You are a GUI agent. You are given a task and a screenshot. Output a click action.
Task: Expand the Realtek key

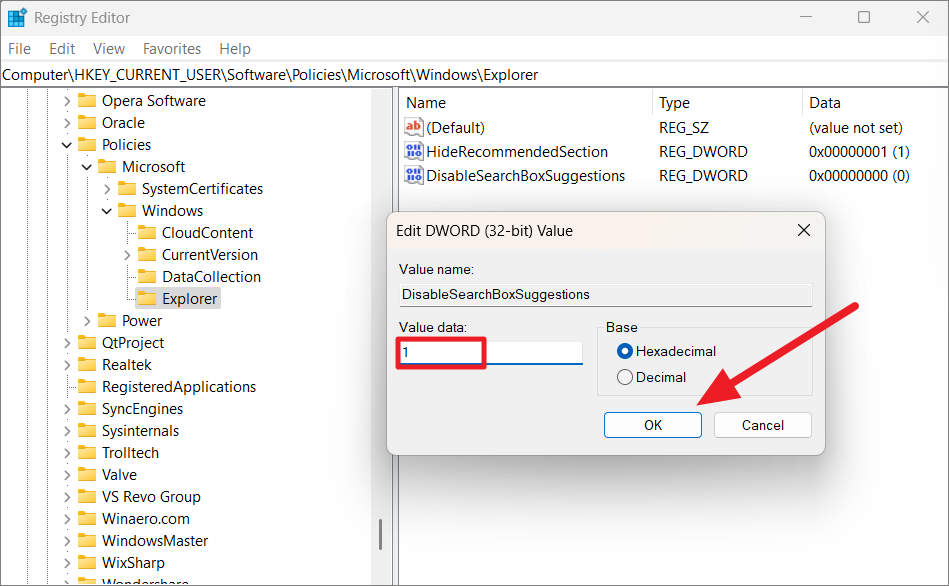pyautogui.click(x=67, y=365)
